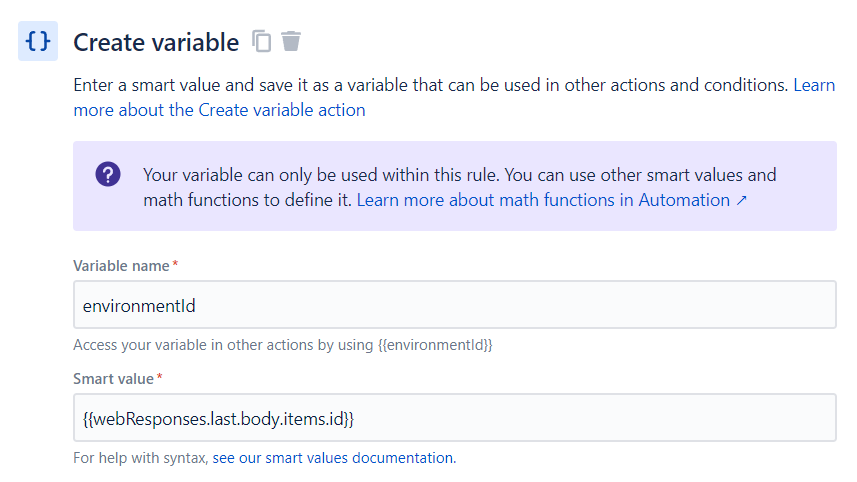Click the purple question mark info icon
Screen dimensions: 857x482
pos(108,175)
